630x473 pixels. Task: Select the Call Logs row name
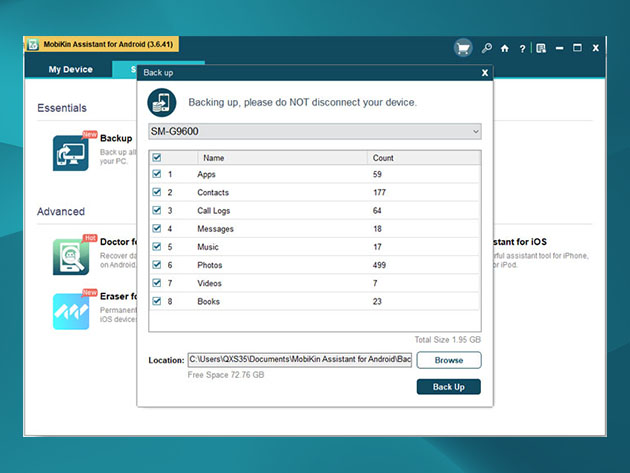[x=213, y=211]
